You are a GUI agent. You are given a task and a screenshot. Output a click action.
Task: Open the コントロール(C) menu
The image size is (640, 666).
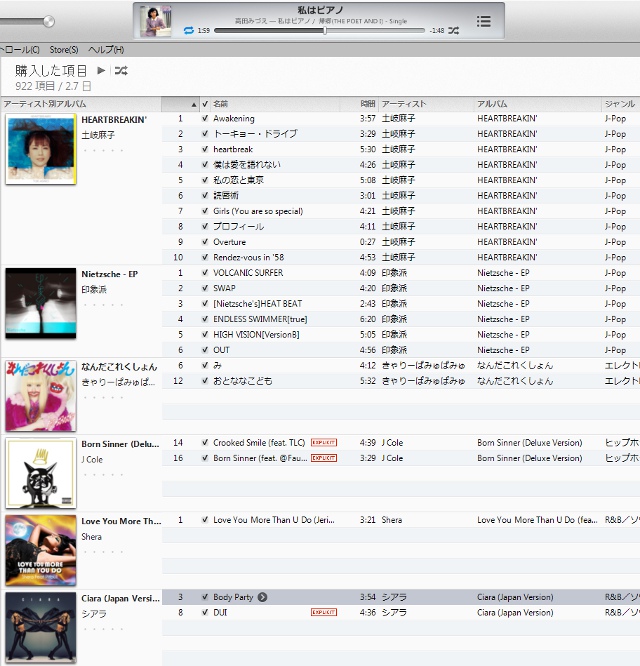pyautogui.click(x=20, y=50)
